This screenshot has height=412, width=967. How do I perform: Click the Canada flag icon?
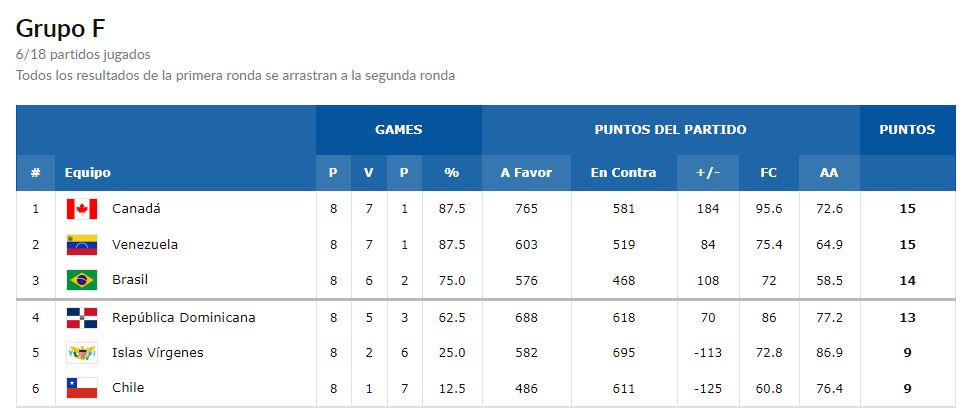coord(82,209)
